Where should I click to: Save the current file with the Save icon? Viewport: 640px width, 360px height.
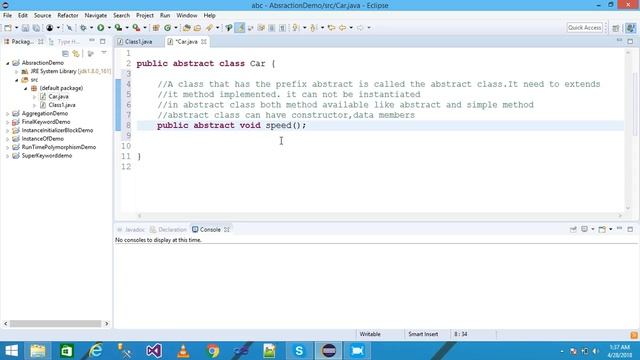[x=25, y=28]
